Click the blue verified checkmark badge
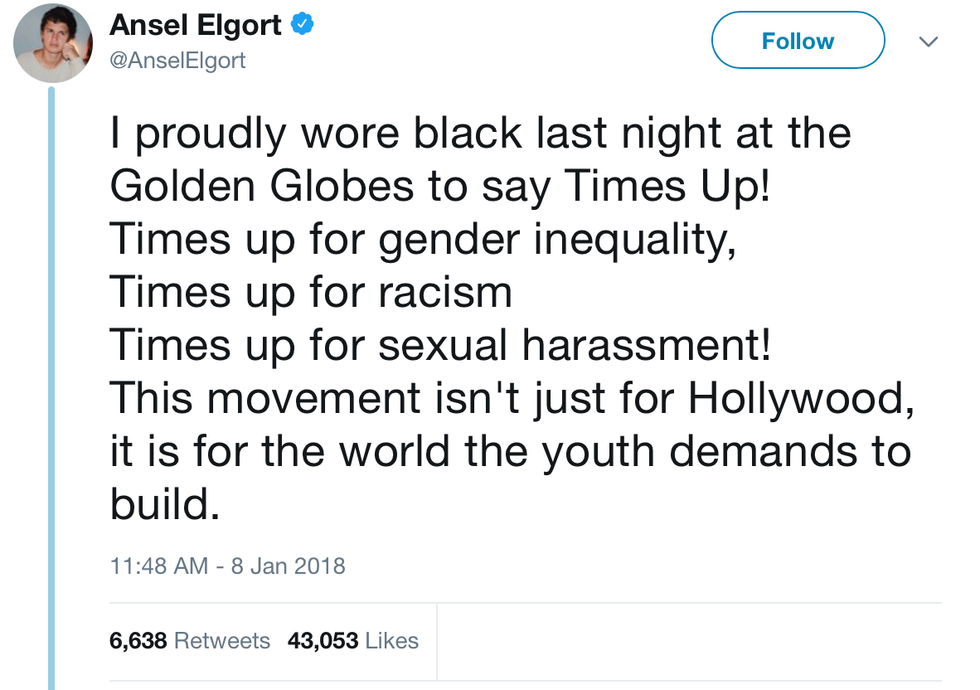This screenshot has width=980, height=690. pyautogui.click(x=303, y=25)
